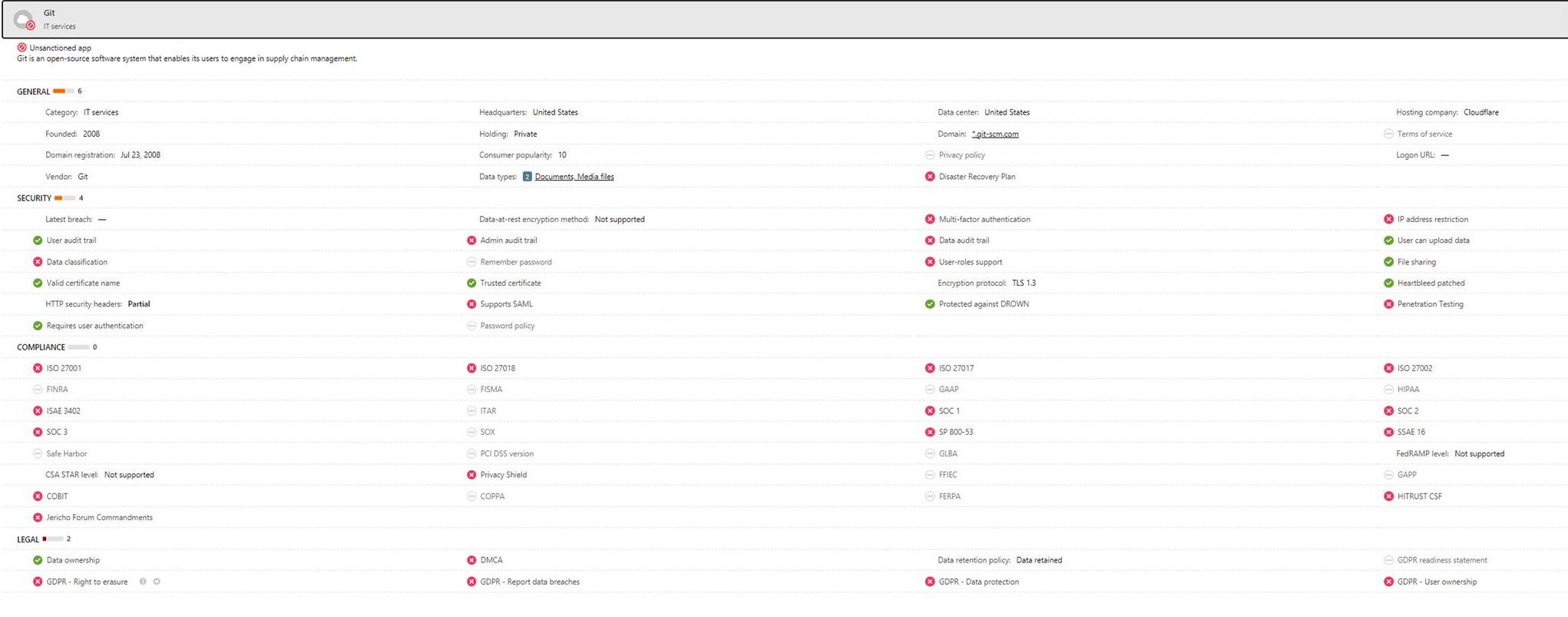1568x617 pixels.
Task: Click the Security score bar
Action: tap(65, 198)
